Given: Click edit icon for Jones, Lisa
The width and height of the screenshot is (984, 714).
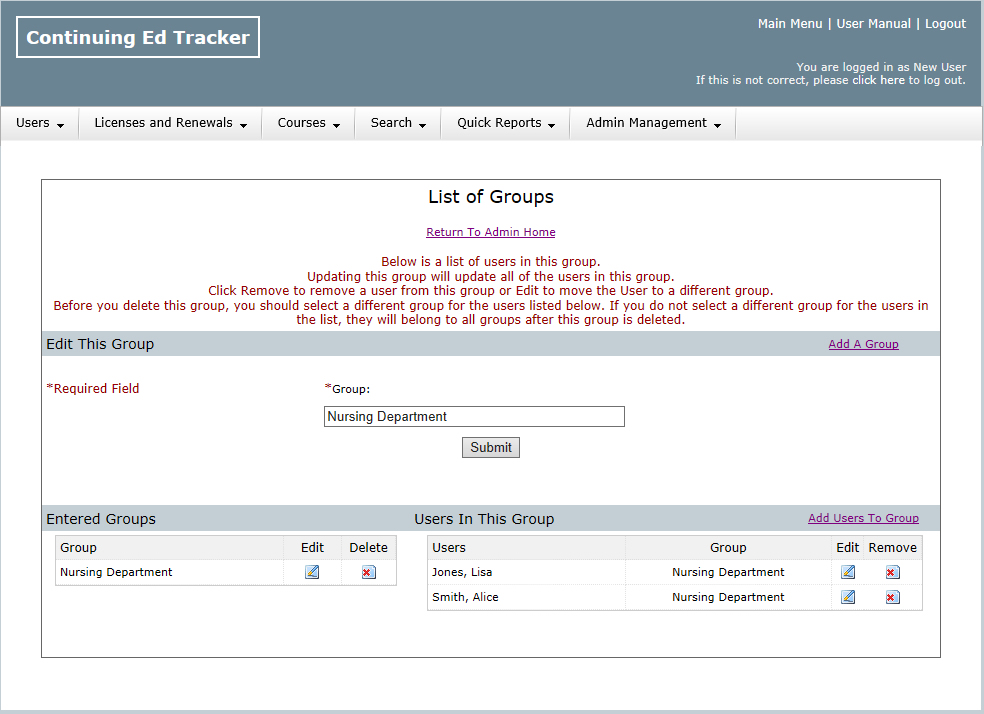Looking at the screenshot, I should point(848,572).
